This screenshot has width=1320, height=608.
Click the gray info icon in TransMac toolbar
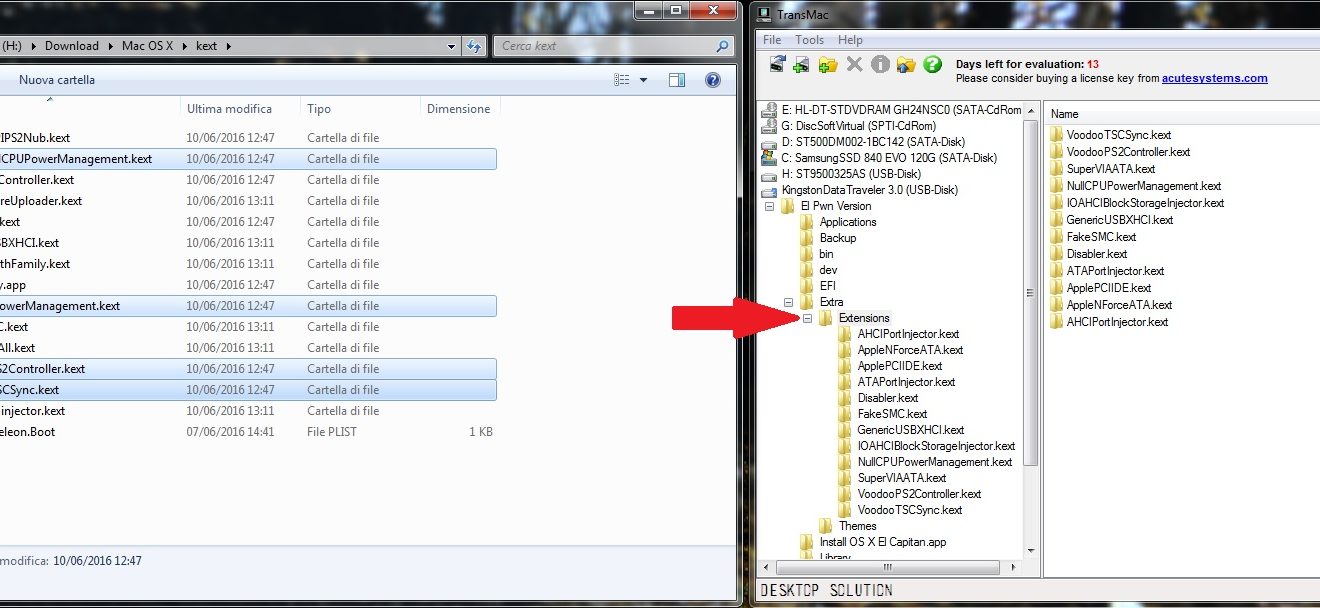880,65
